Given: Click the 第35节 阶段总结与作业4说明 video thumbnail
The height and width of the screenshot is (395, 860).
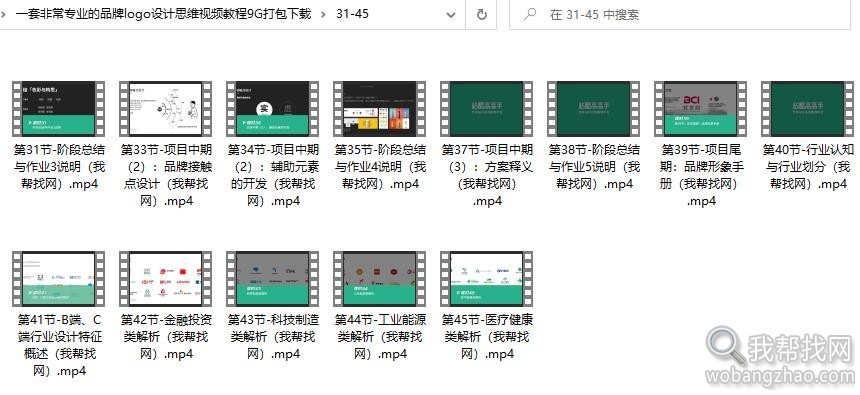Looking at the screenshot, I should (379, 109).
